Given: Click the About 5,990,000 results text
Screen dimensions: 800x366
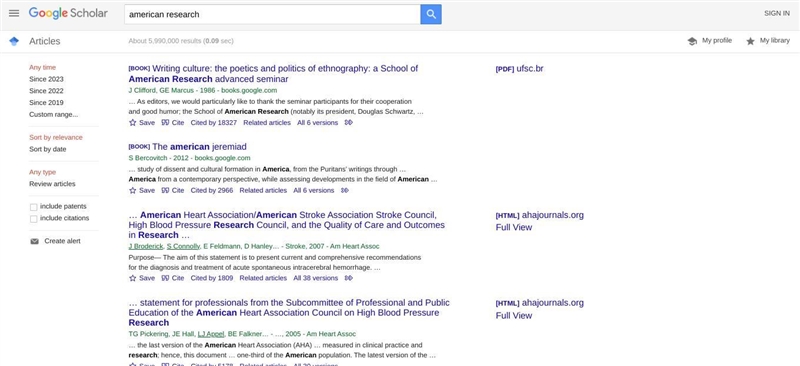Looking at the screenshot, I should (181, 41).
